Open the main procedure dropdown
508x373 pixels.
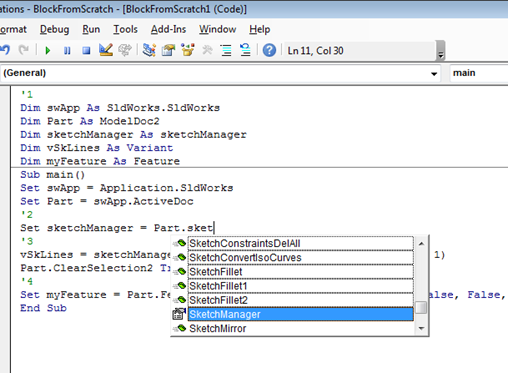click(x=479, y=73)
